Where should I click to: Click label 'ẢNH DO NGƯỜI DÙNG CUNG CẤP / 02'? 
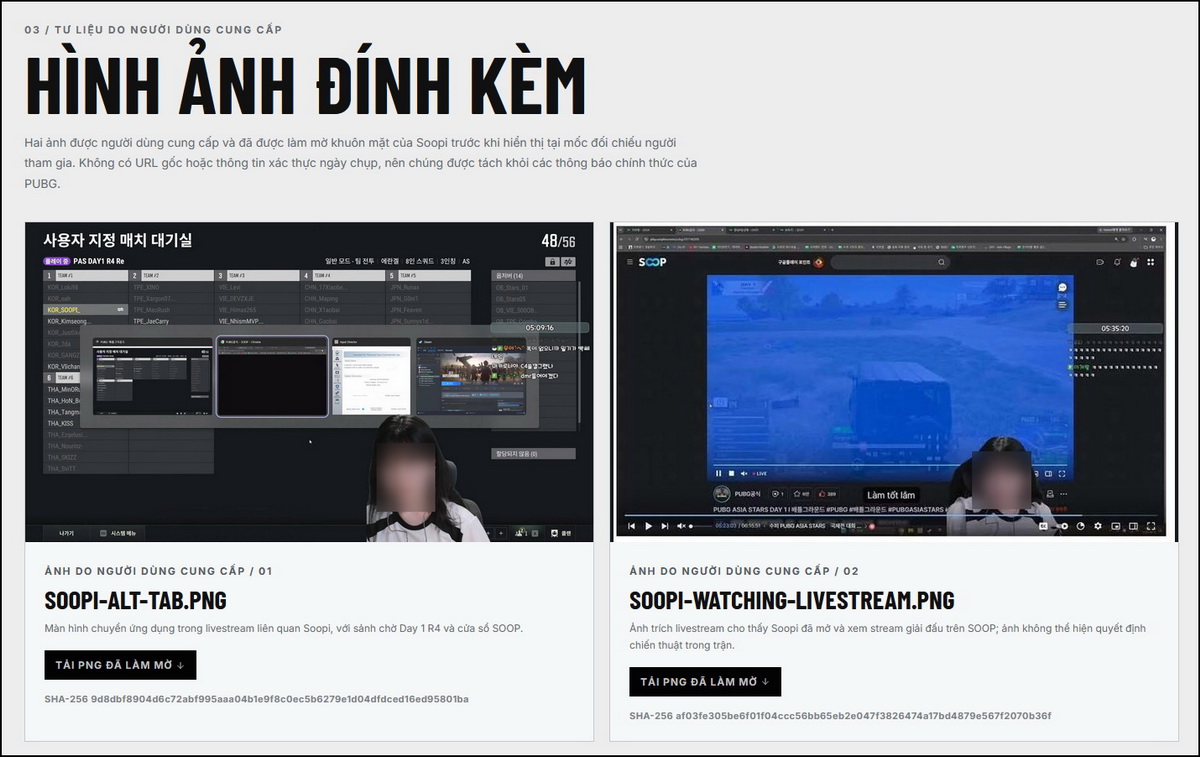tap(744, 571)
